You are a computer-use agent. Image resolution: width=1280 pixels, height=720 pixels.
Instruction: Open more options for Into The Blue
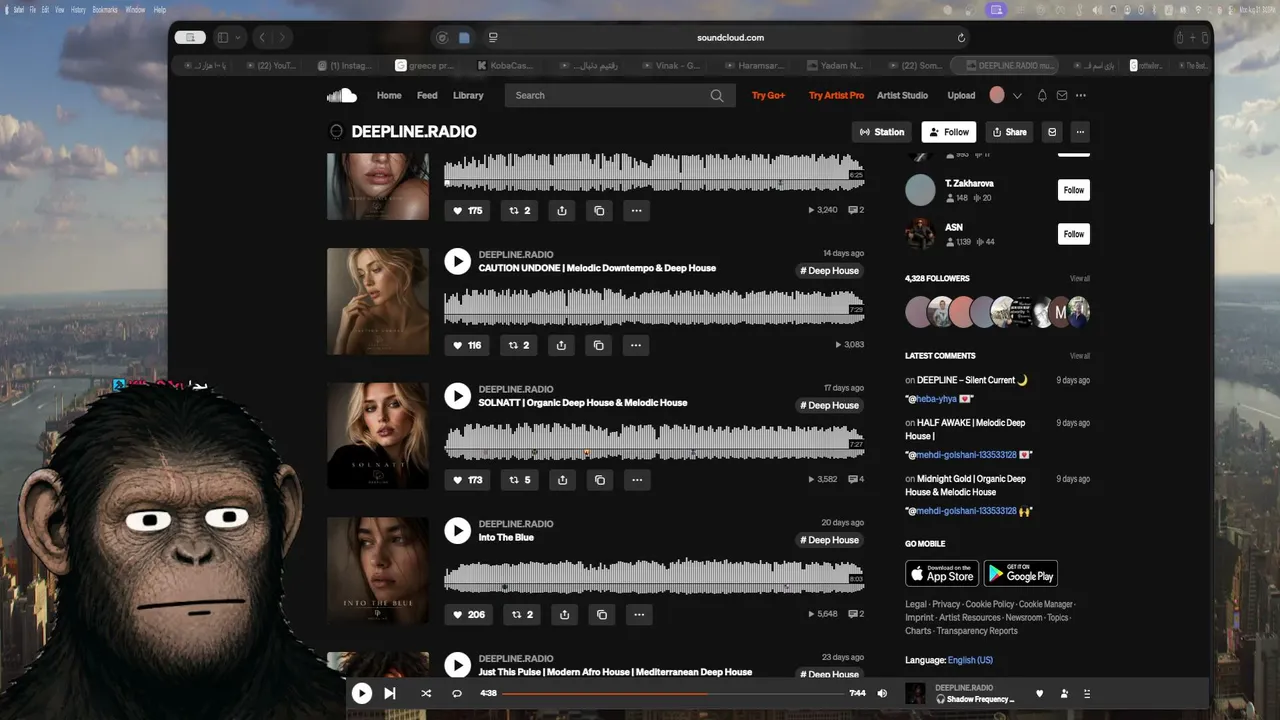tap(639, 614)
